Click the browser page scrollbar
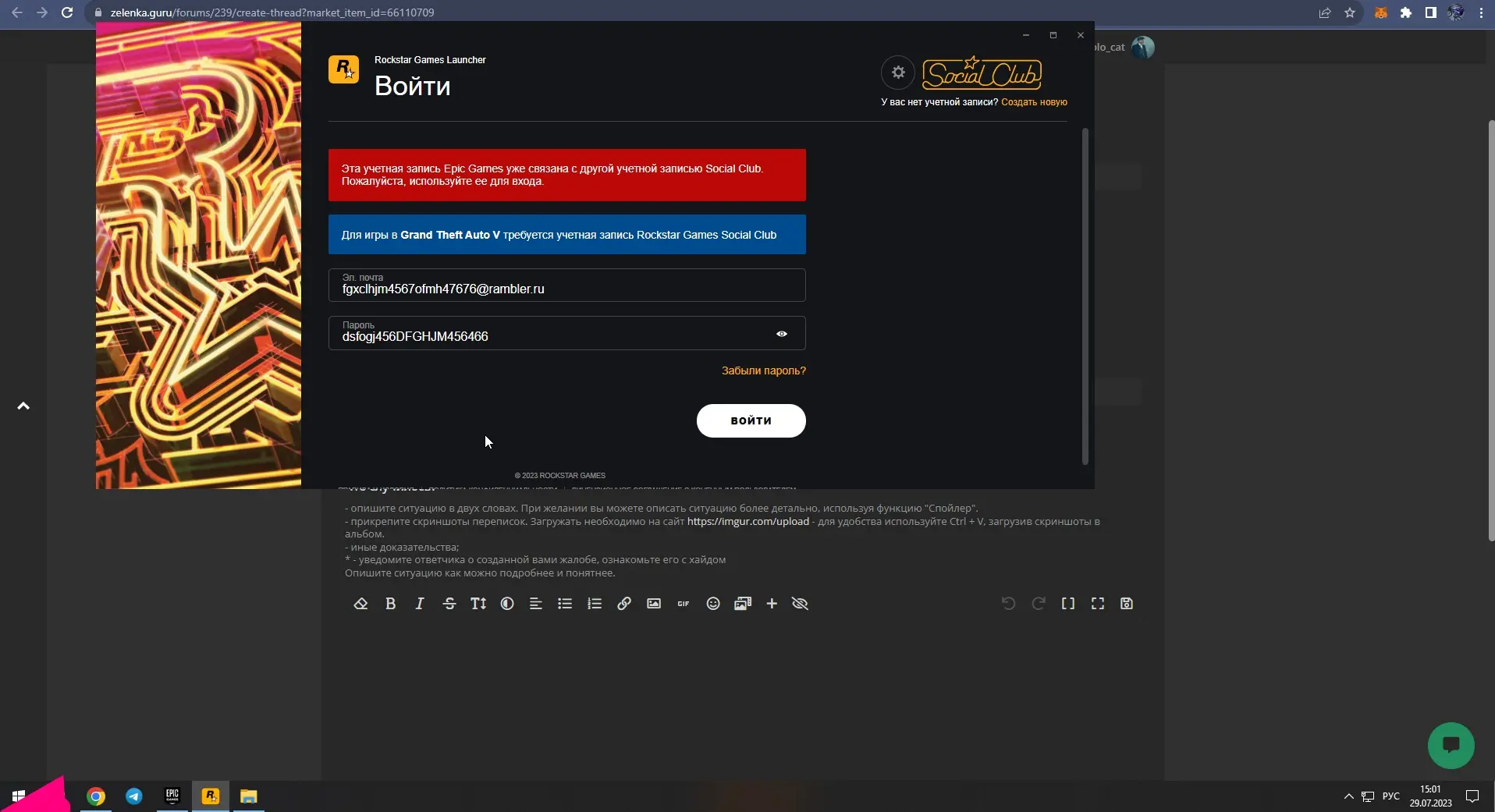The height and width of the screenshot is (812, 1495). (x=1491, y=330)
